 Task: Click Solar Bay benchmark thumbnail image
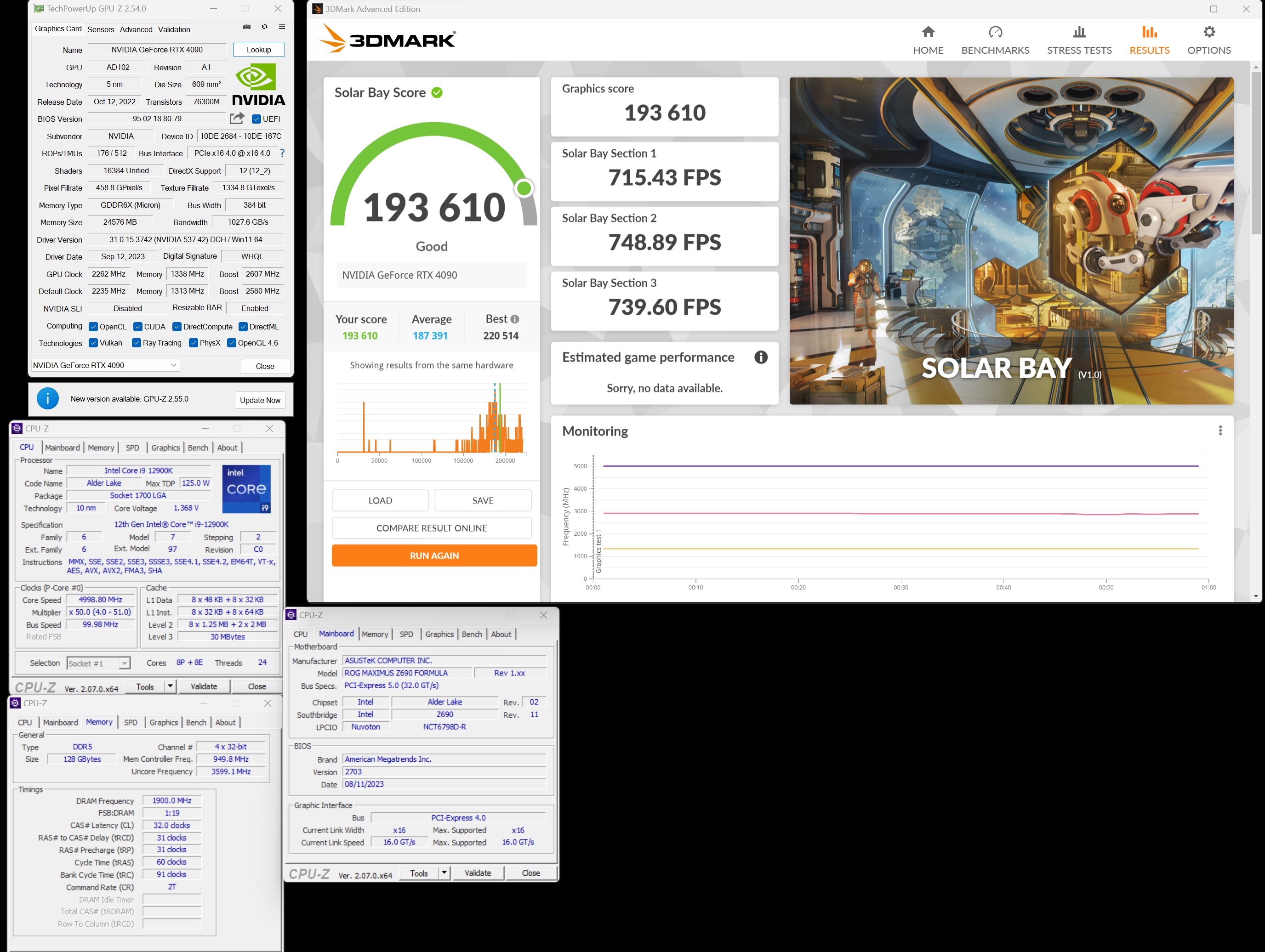point(1011,241)
